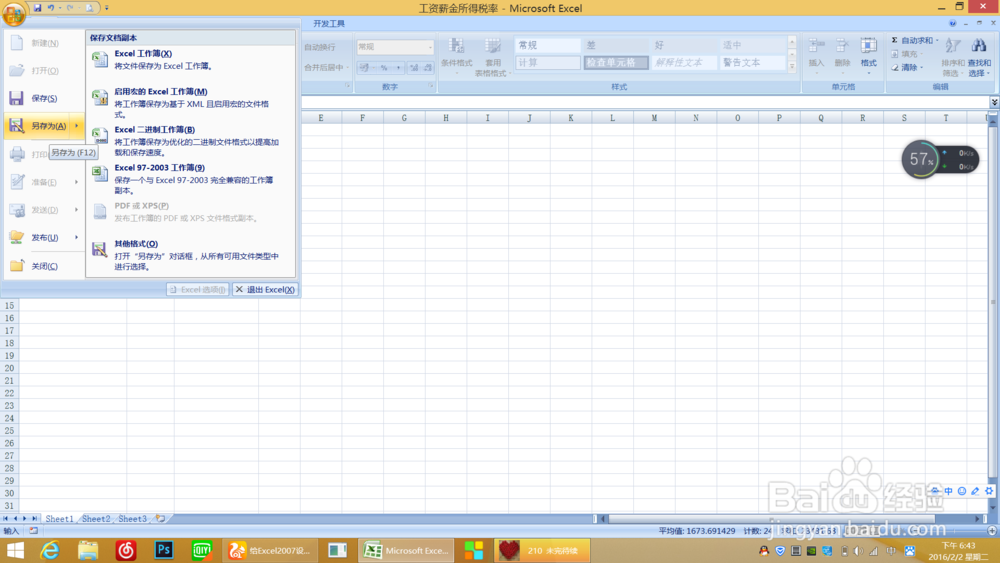This screenshot has width=1000, height=563.
Task: Switch to Sheet3 tab
Action: pos(132,519)
